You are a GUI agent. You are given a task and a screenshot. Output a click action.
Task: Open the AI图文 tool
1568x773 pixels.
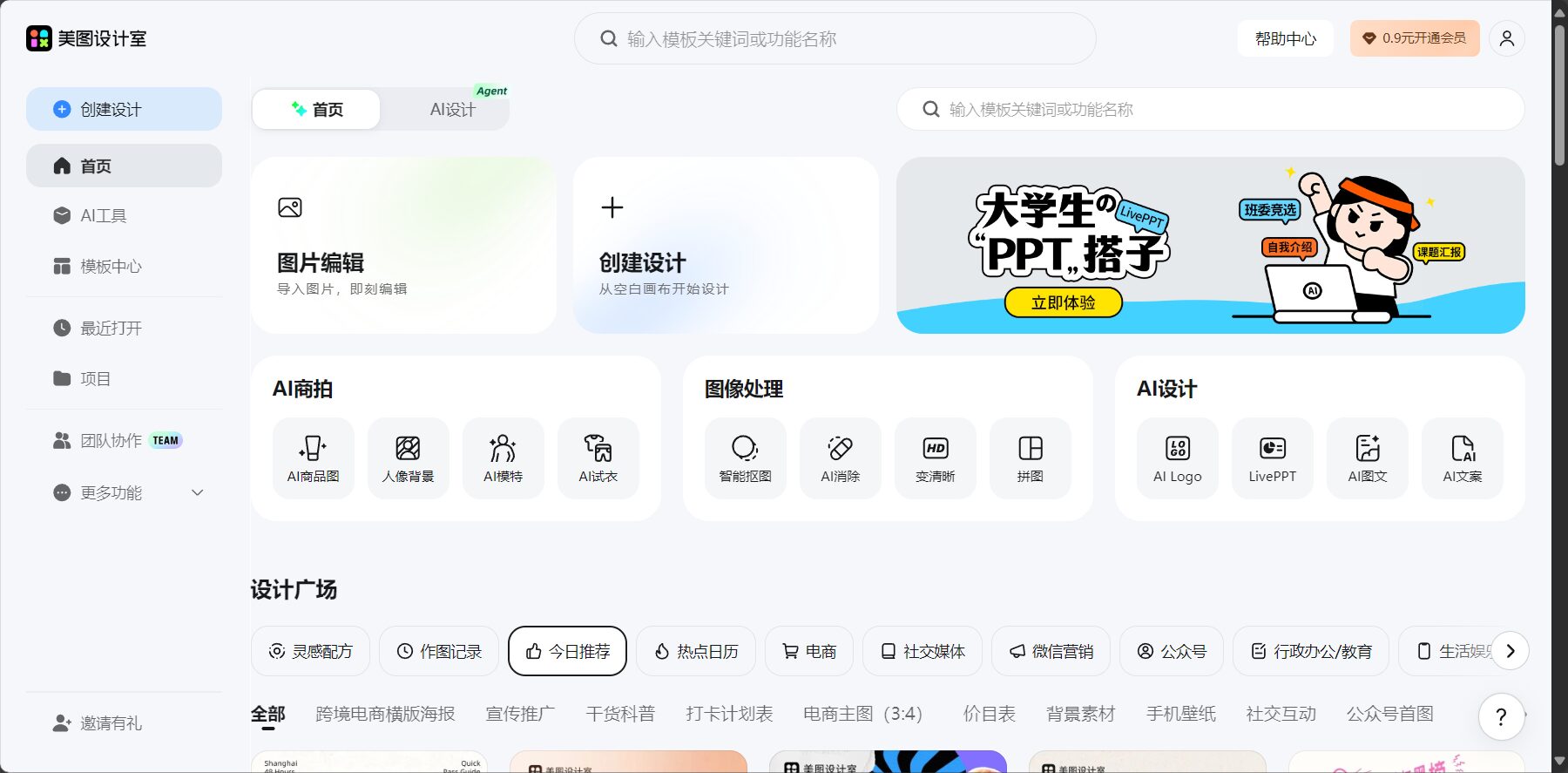(1368, 458)
